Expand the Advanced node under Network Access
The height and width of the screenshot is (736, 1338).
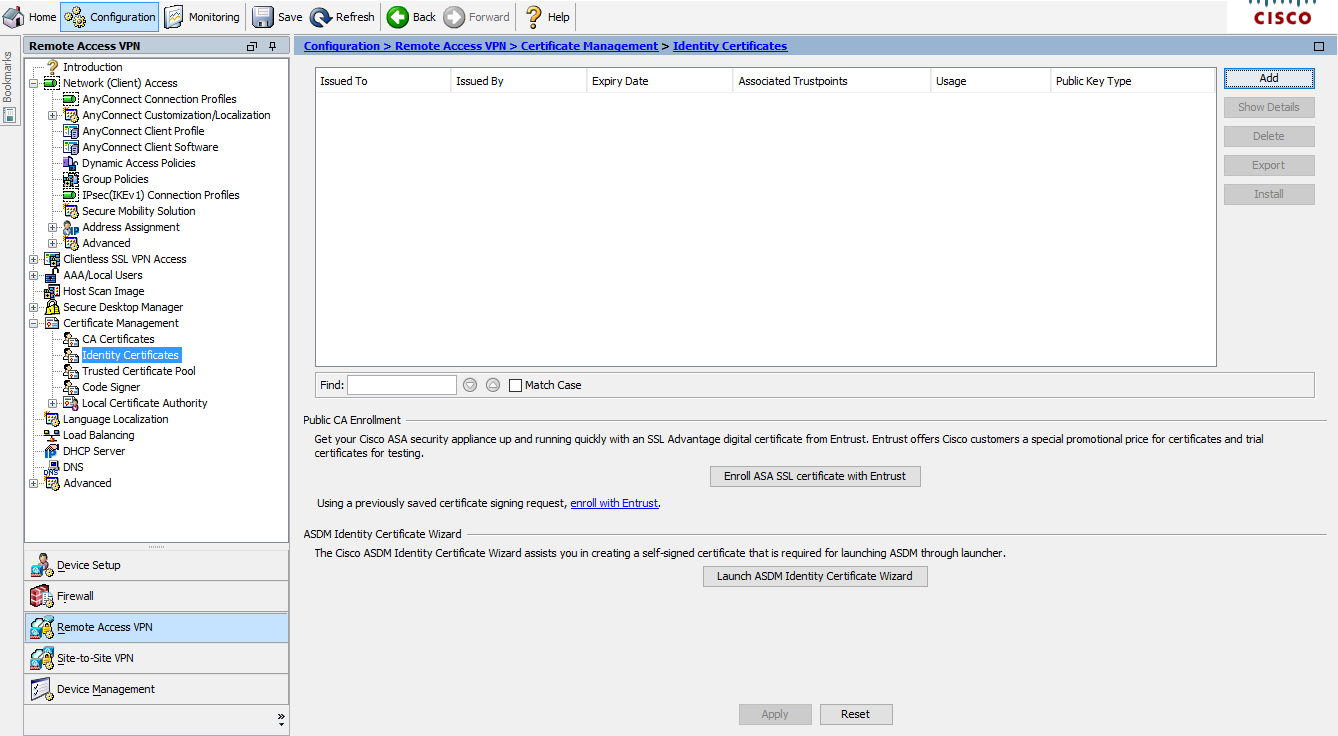click(53, 243)
